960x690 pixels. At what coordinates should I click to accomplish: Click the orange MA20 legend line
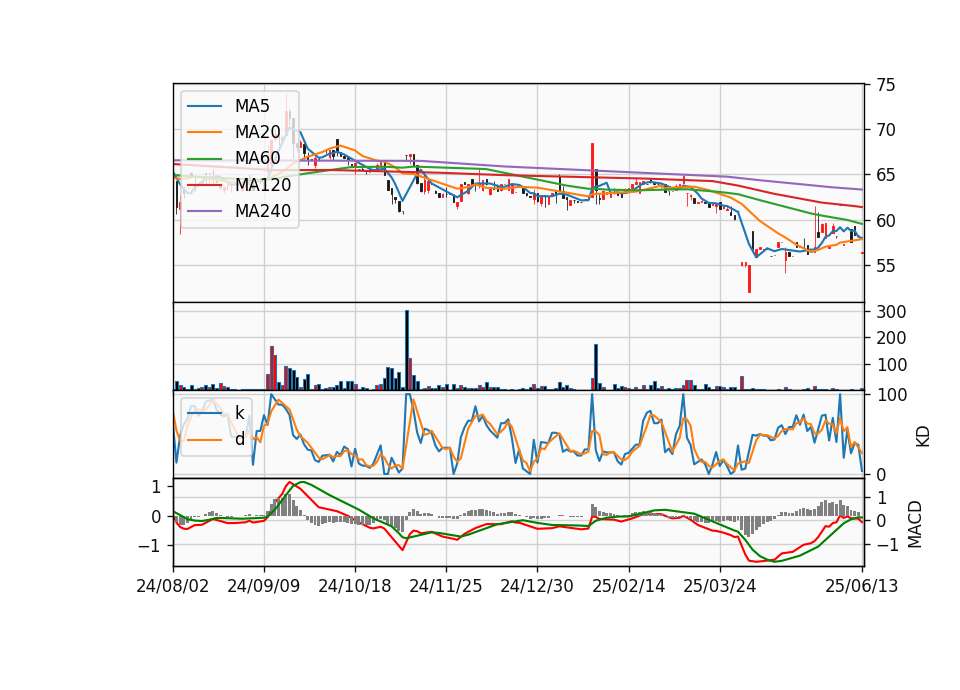[204, 132]
